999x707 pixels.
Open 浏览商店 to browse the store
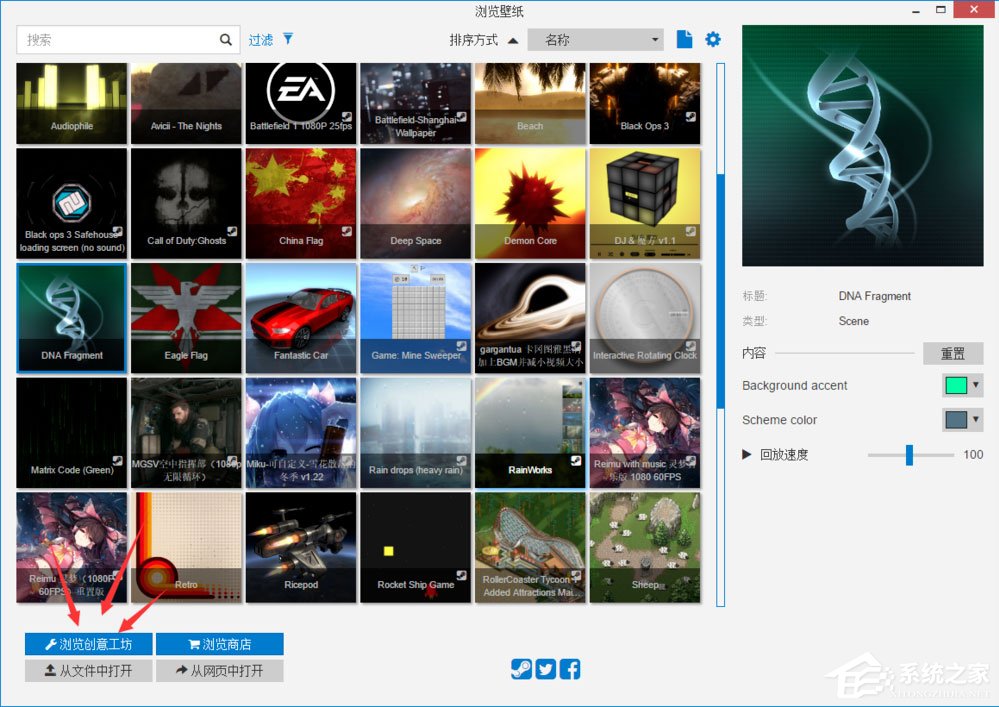[220, 643]
